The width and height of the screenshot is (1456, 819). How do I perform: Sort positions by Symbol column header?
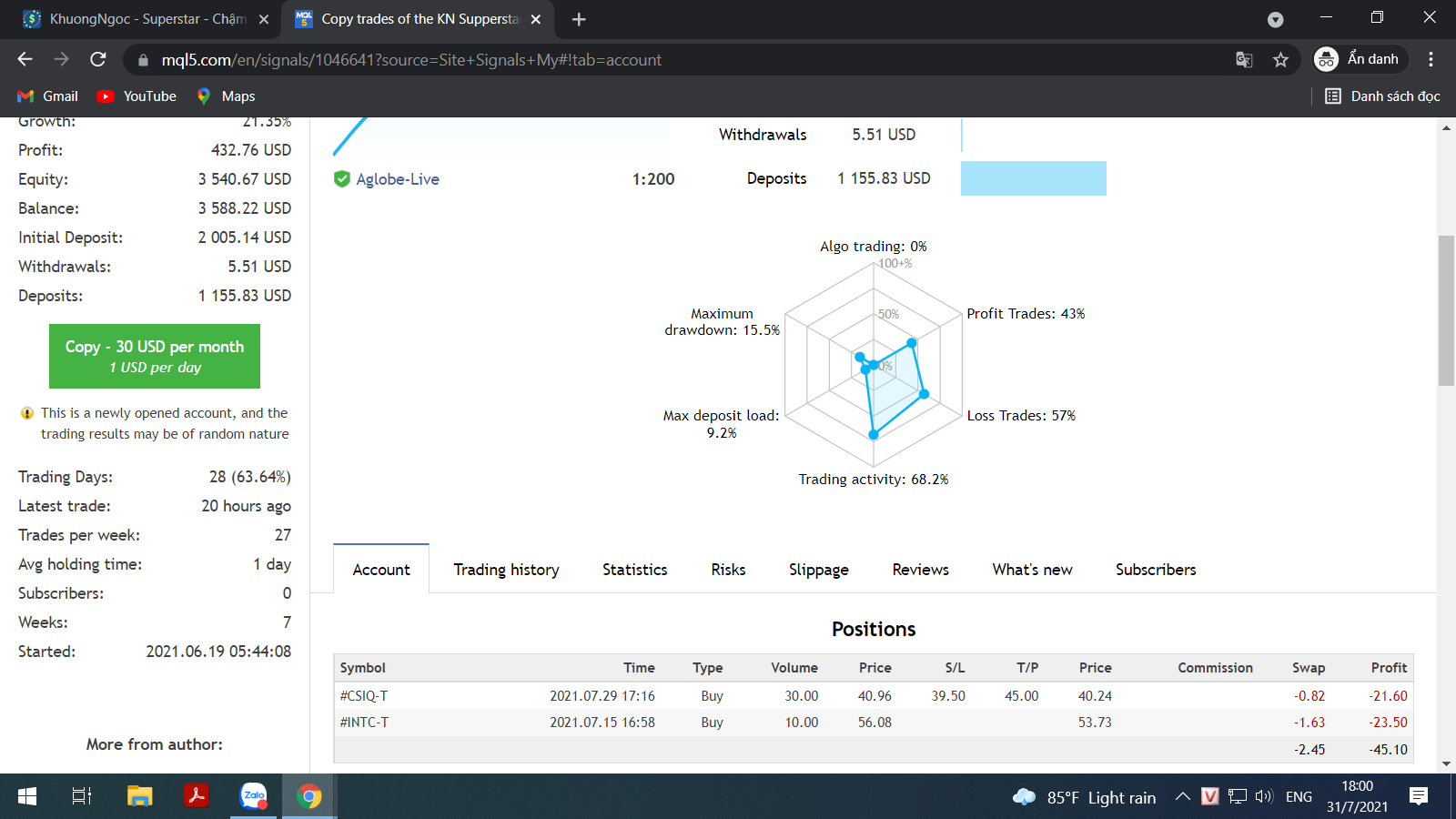pos(363,668)
